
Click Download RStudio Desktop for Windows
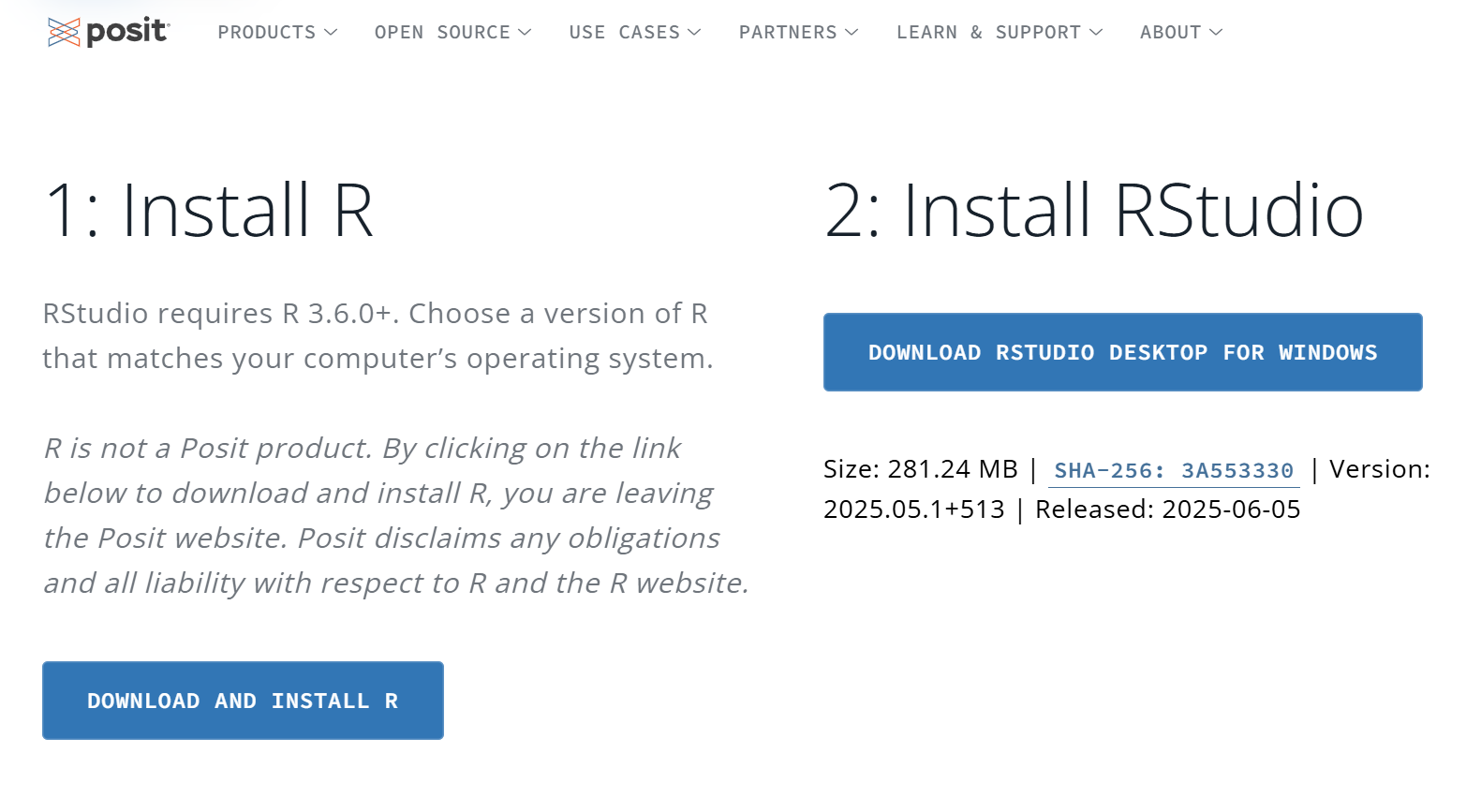tap(1123, 352)
